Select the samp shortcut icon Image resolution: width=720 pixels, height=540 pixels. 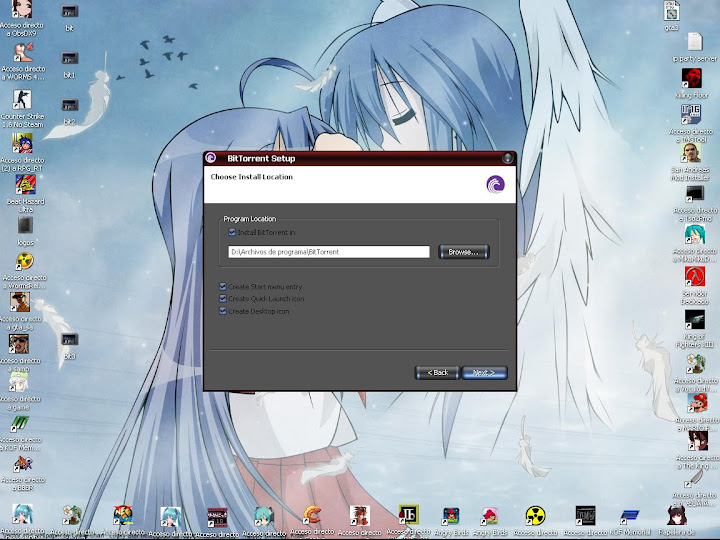[19, 343]
